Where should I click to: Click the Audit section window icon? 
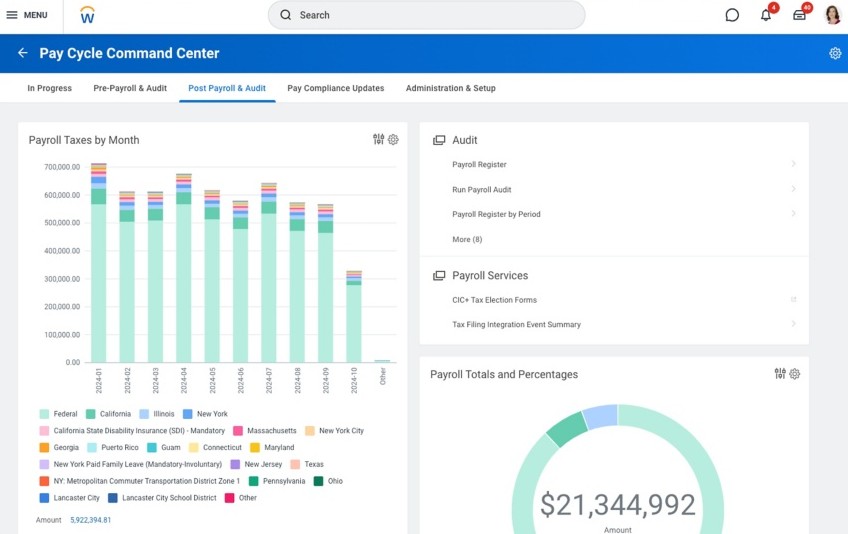pyautogui.click(x=439, y=140)
